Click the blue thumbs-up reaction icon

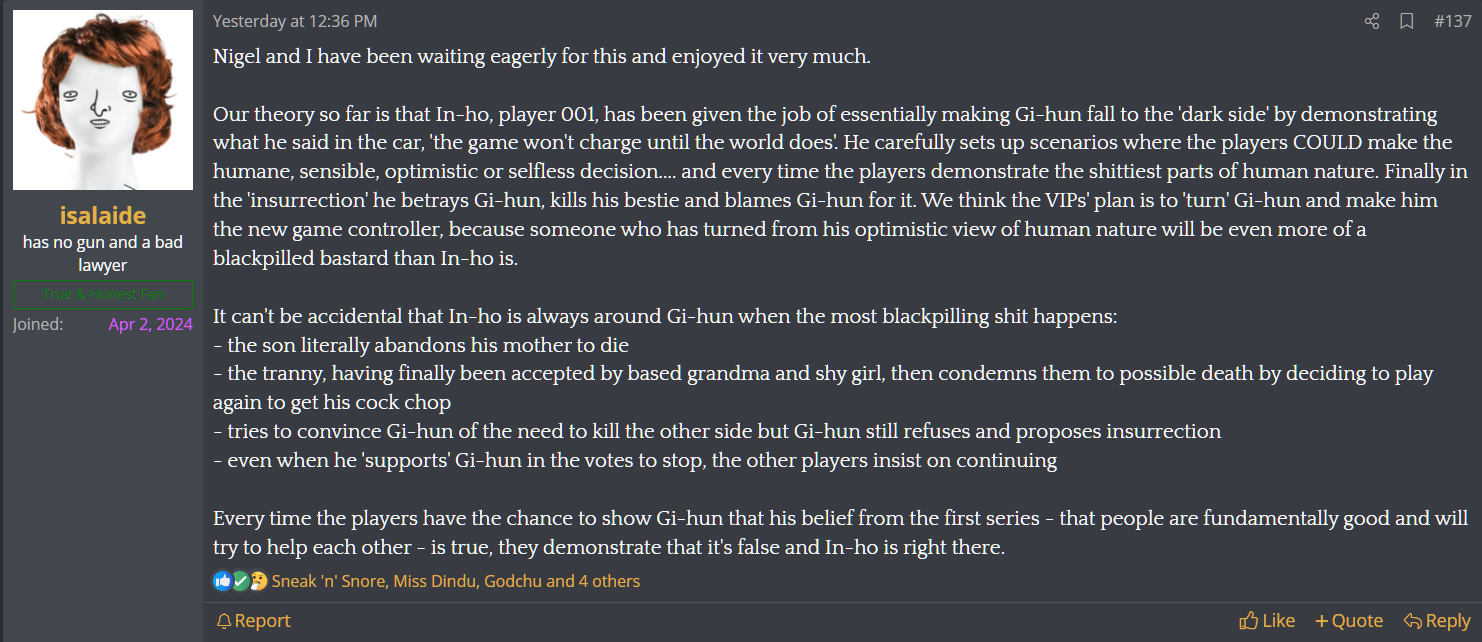[x=222, y=581]
